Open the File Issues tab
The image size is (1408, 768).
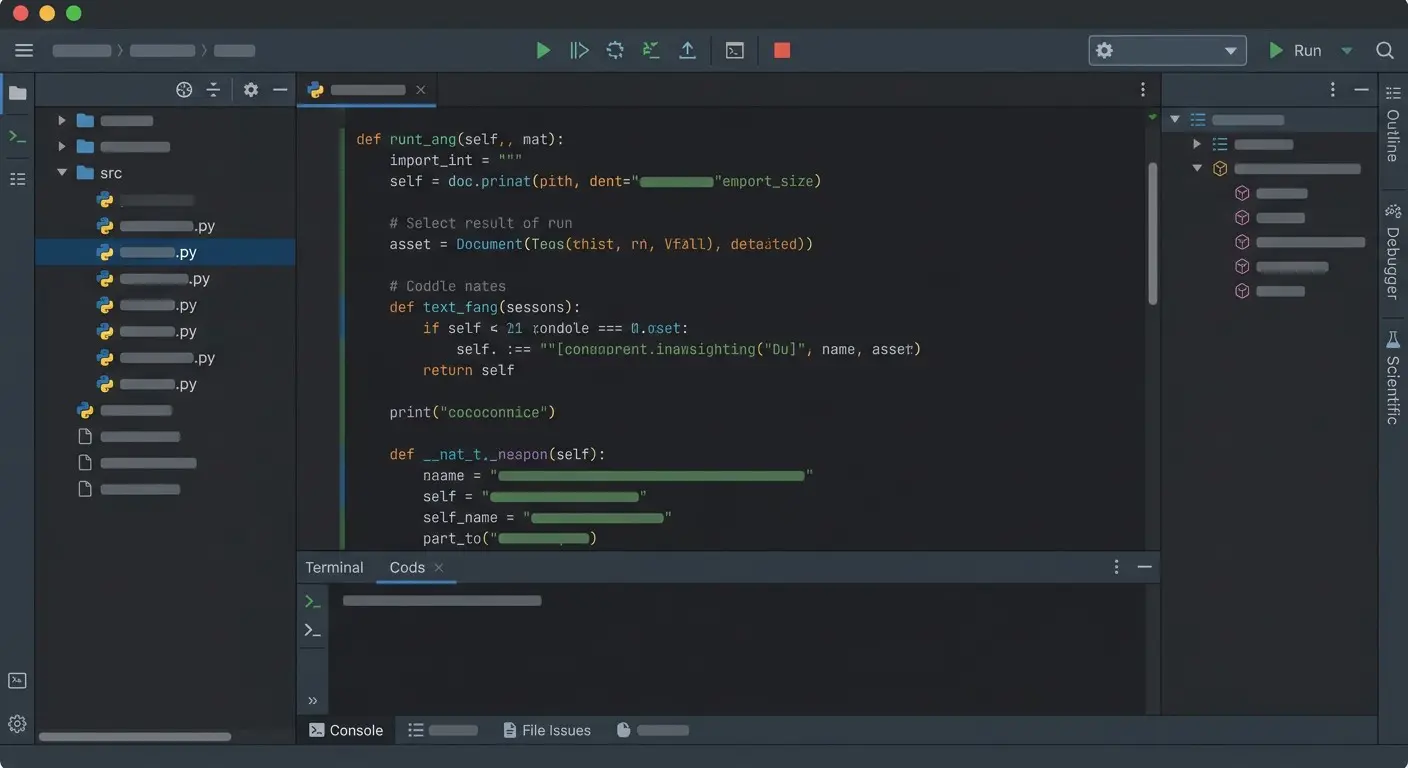(x=547, y=730)
